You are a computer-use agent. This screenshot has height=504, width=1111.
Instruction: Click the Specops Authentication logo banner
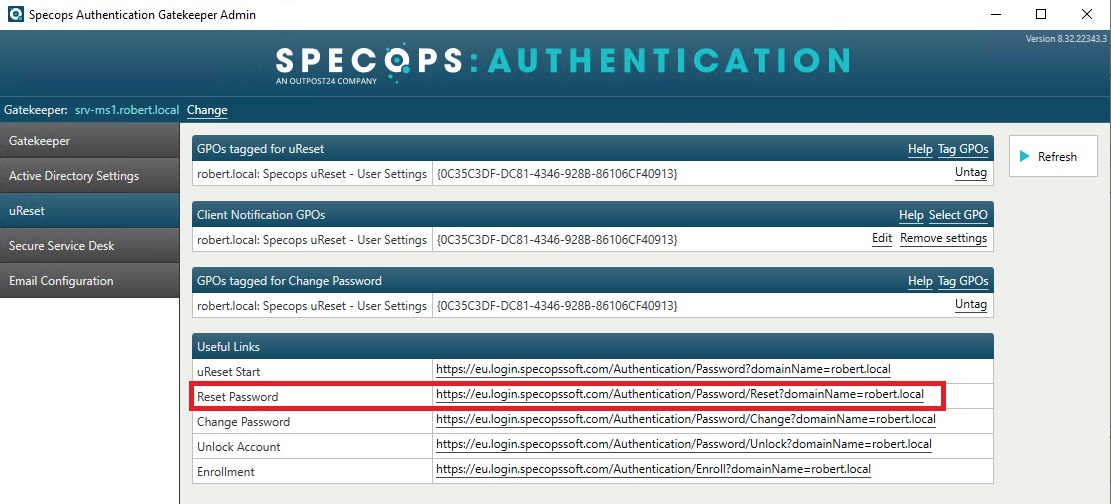coord(563,65)
